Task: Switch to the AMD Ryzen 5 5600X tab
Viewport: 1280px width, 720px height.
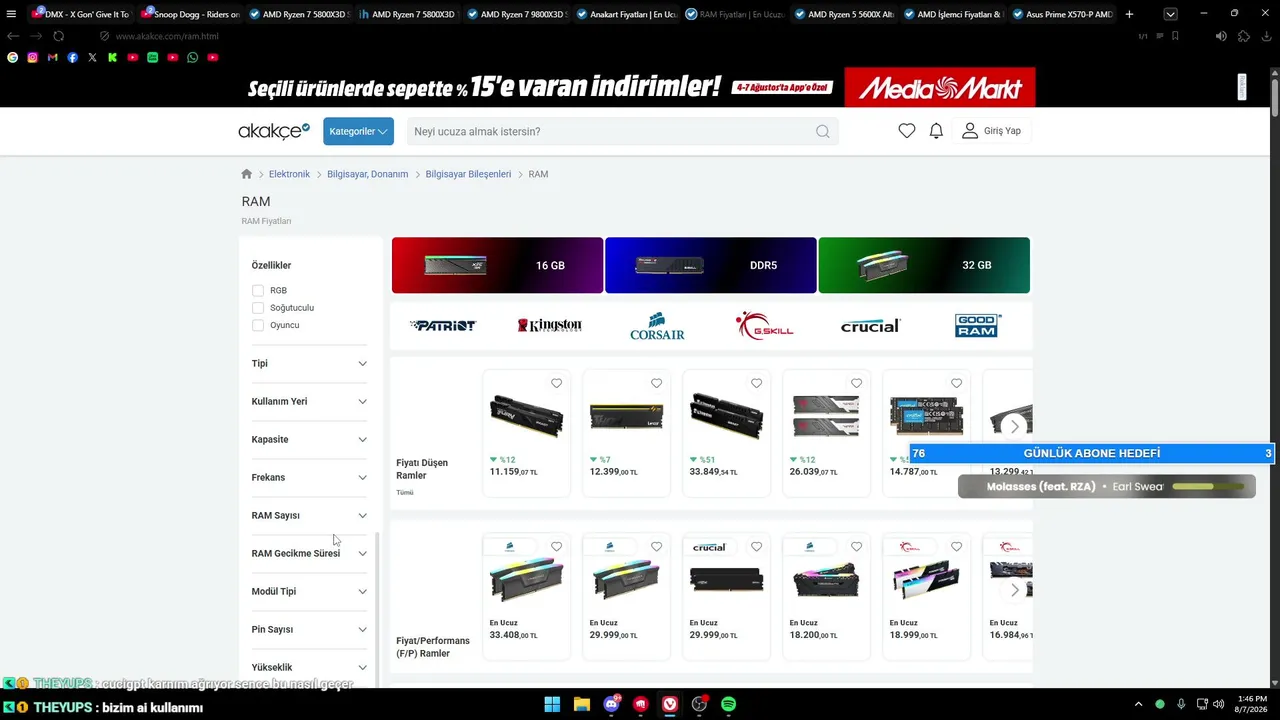Action: 843,14
